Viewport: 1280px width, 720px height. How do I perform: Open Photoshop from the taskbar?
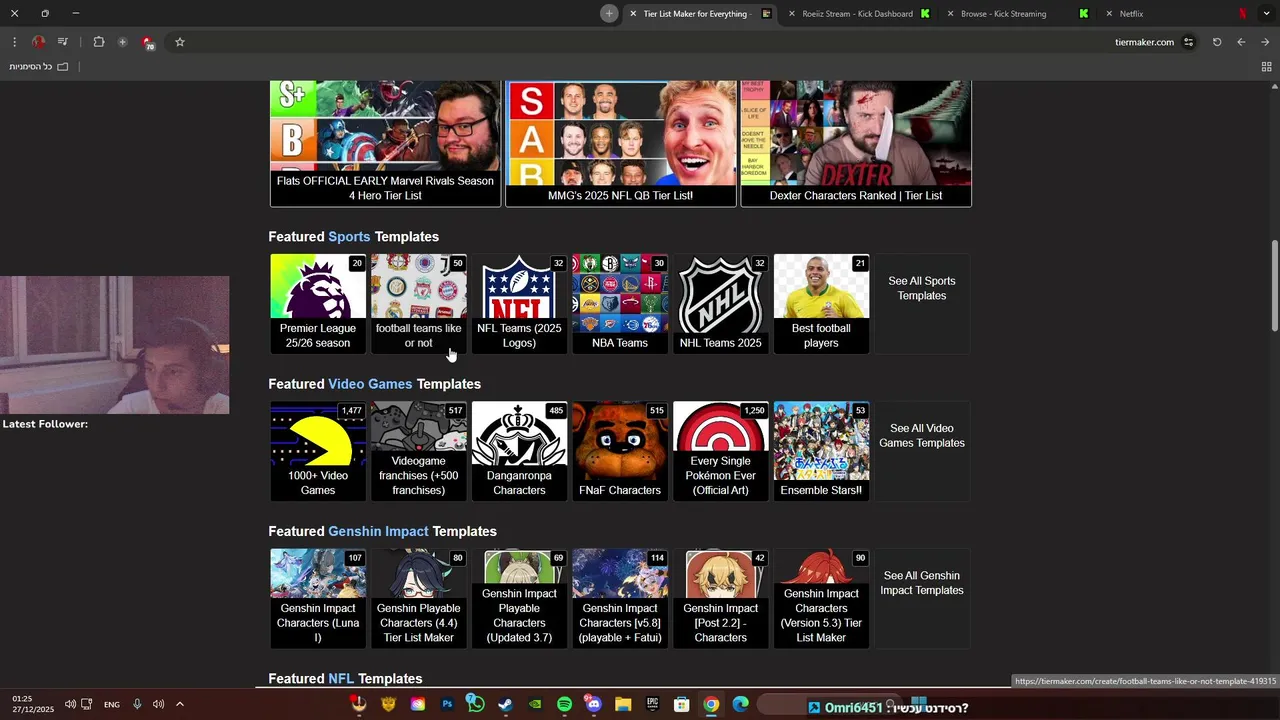pyautogui.click(x=447, y=704)
